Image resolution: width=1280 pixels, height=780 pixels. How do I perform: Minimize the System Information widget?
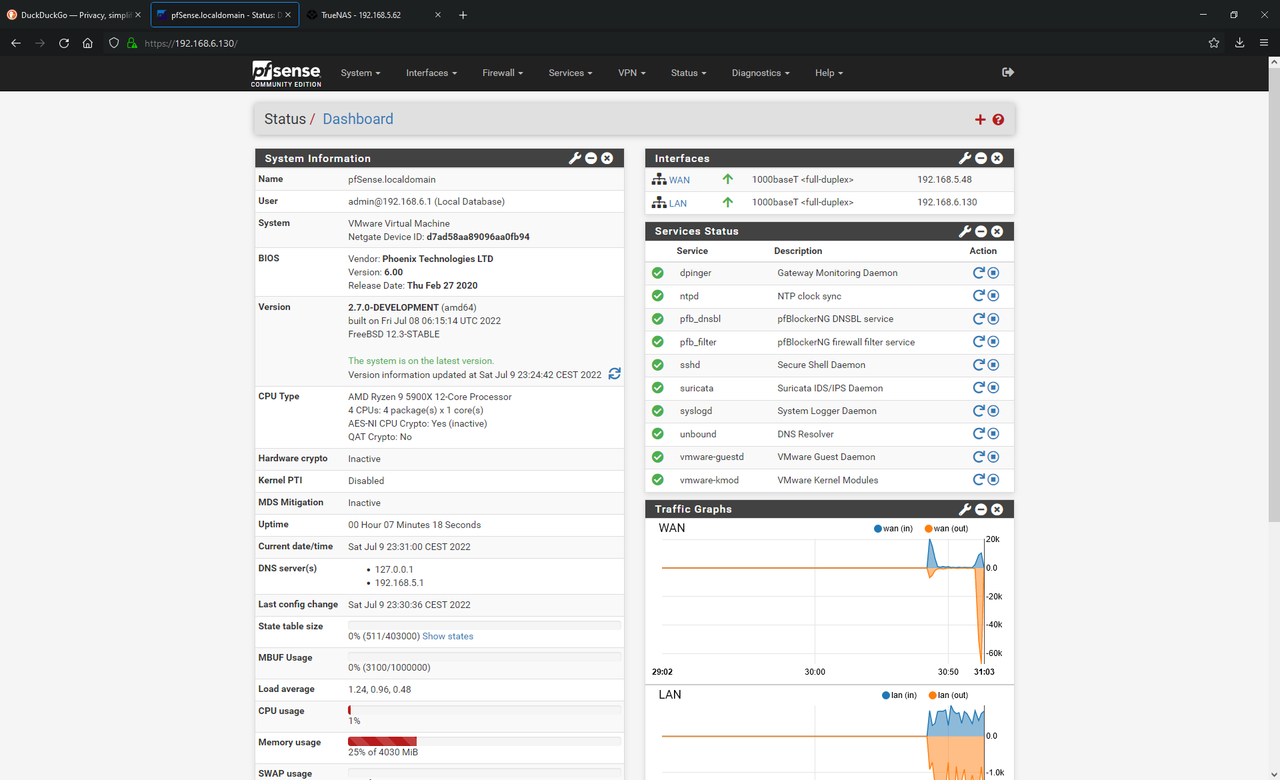tap(591, 158)
